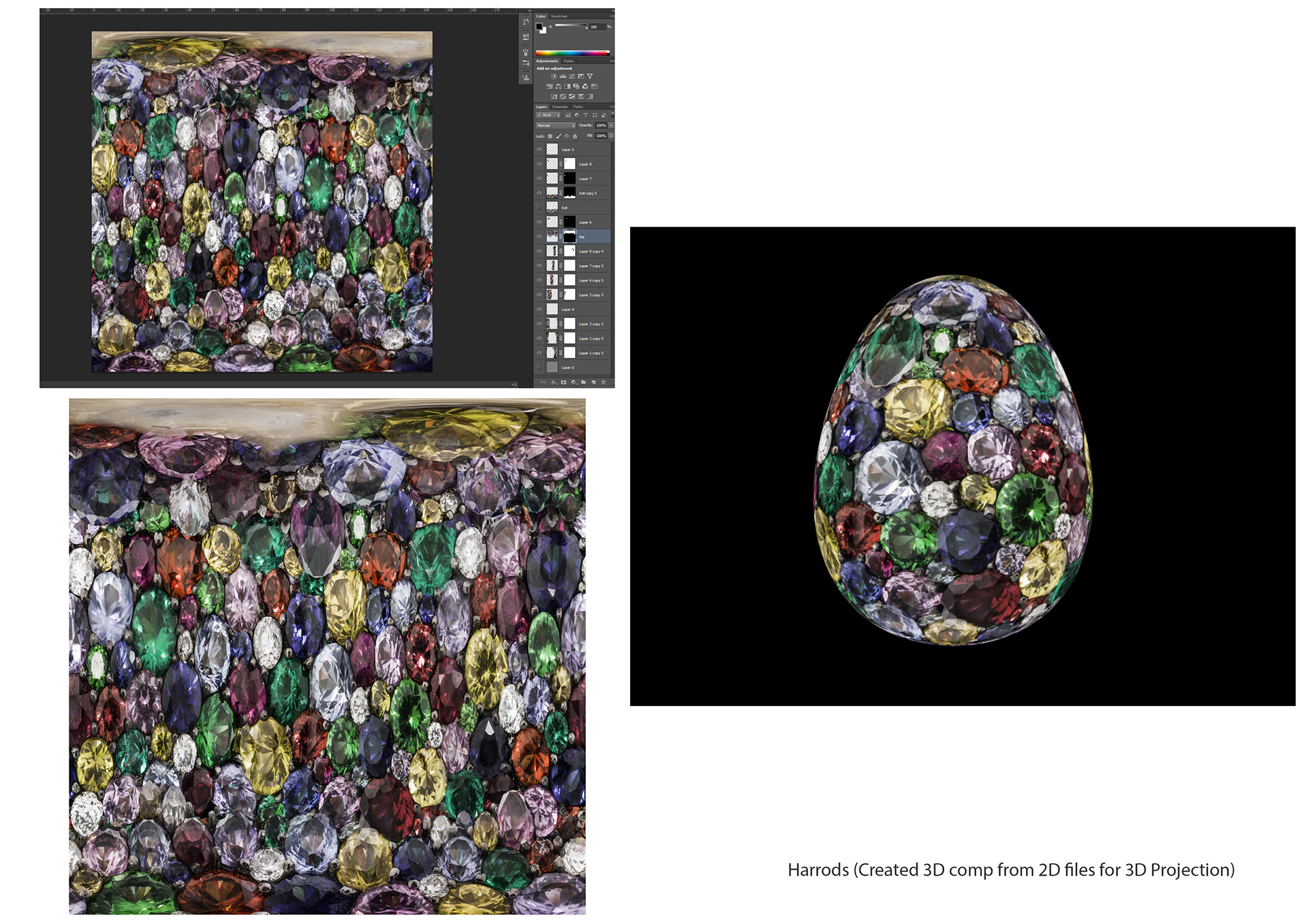Create a new group folder icon

[583, 382]
